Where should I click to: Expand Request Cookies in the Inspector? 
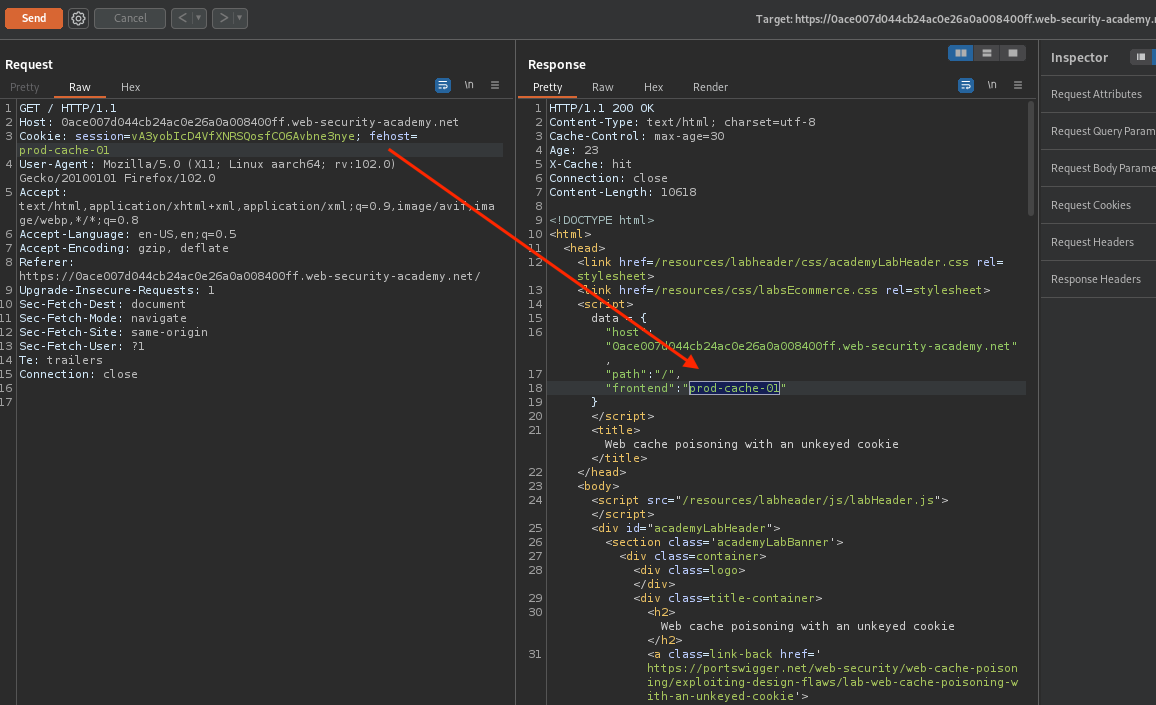click(1091, 205)
